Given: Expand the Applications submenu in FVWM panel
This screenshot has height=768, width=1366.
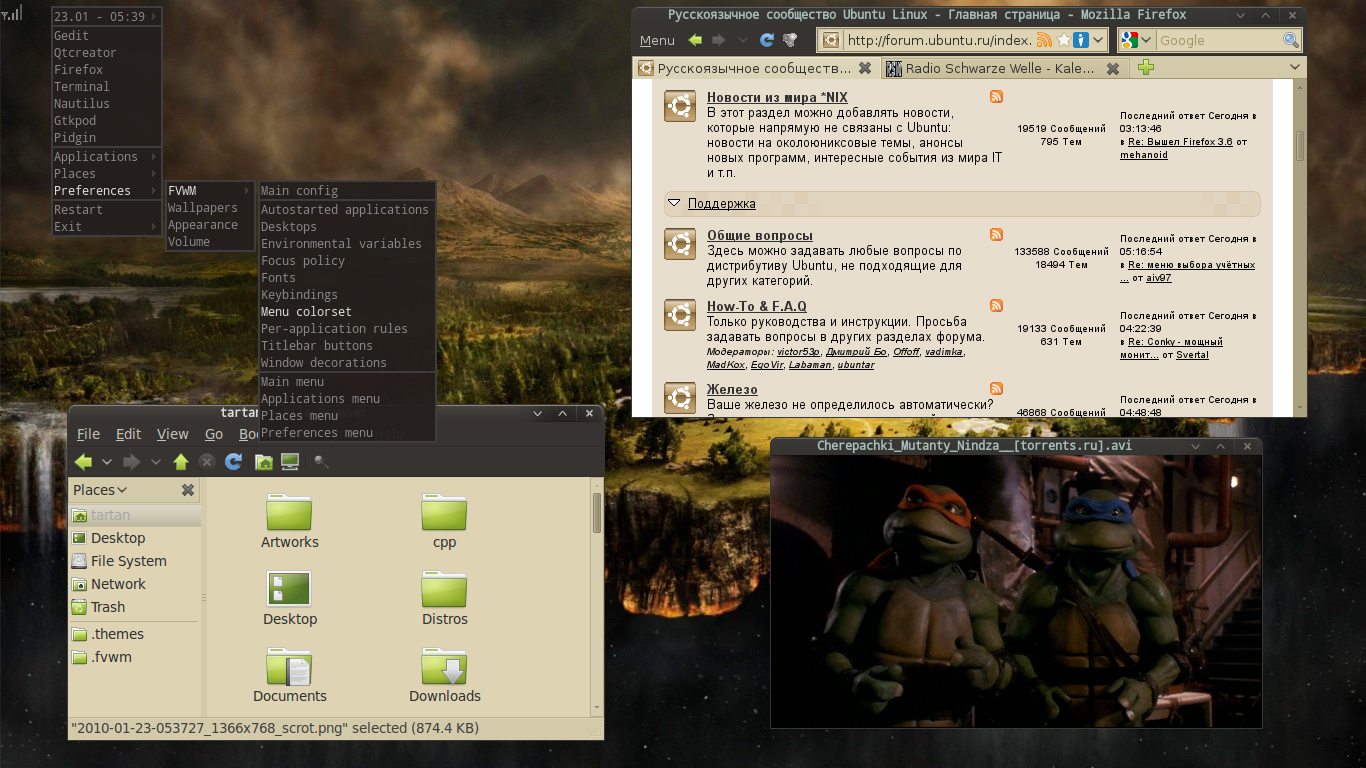Looking at the screenshot, I should point(107,157).
